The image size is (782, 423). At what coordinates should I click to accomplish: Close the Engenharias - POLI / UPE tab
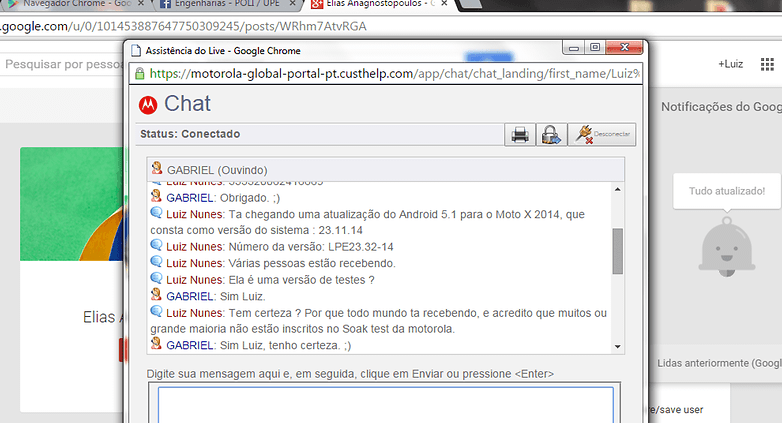click(293, 3)
